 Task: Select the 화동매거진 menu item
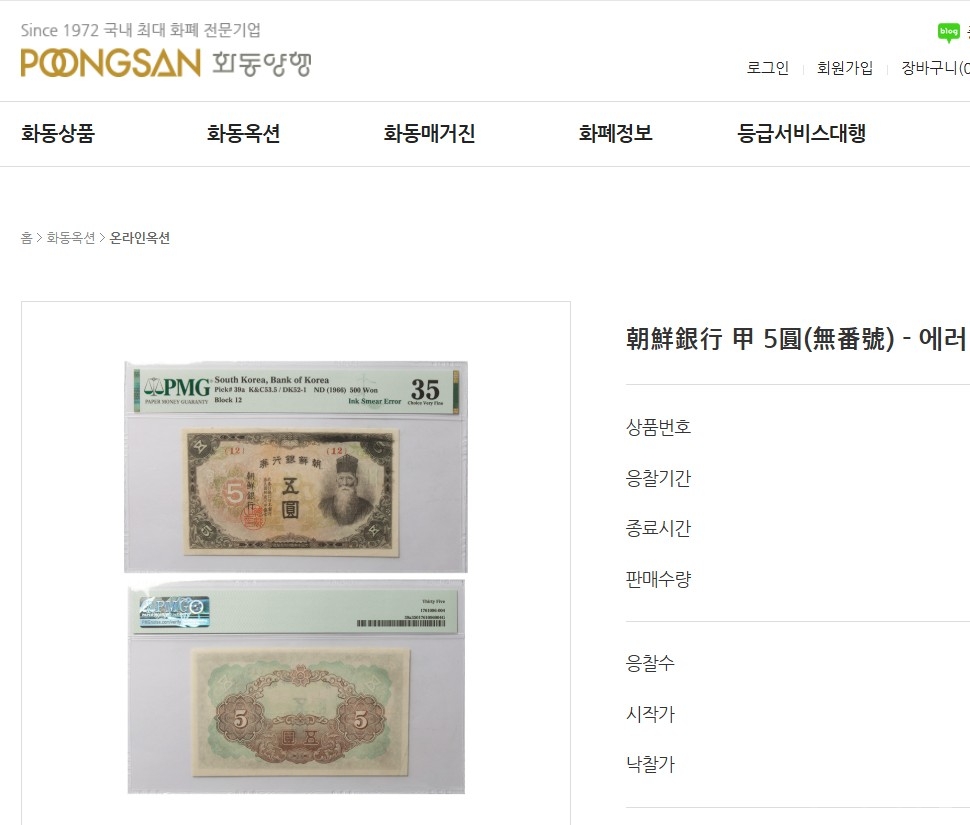(429, 134)
